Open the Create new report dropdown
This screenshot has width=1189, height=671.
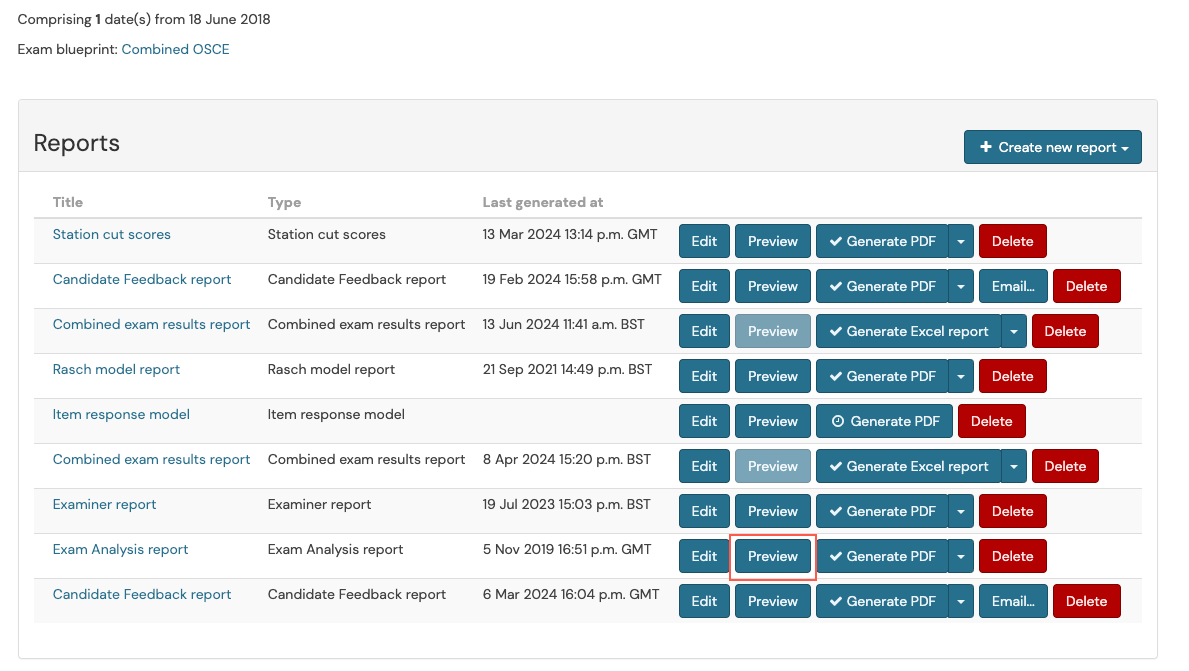click(x=1053, y=147)
